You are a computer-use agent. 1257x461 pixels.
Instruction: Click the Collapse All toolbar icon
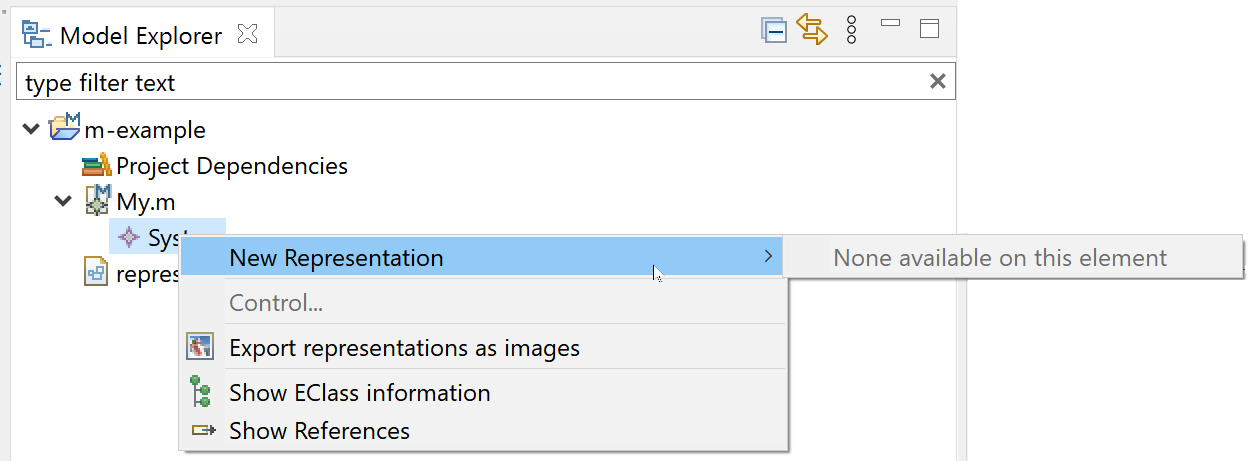[773, 30]
